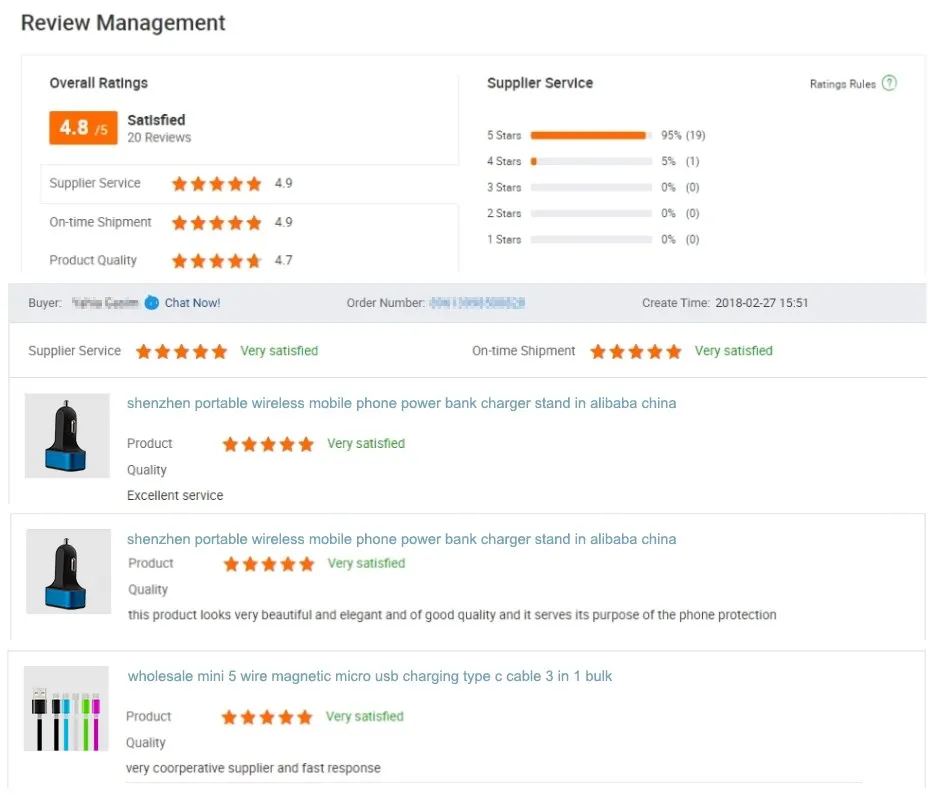Select the On-time Shipment rating row

[250, 223]
